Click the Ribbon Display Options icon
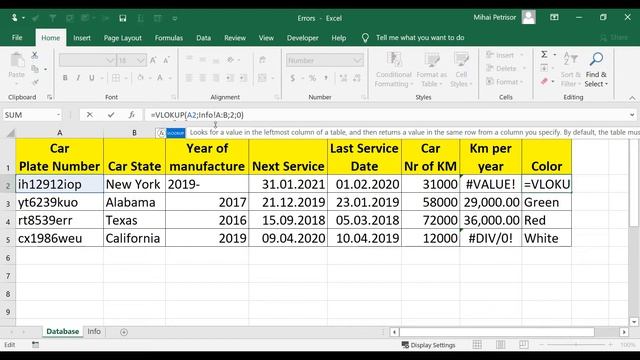The height and width of the screenshot is (360, 640). point(554,18)
